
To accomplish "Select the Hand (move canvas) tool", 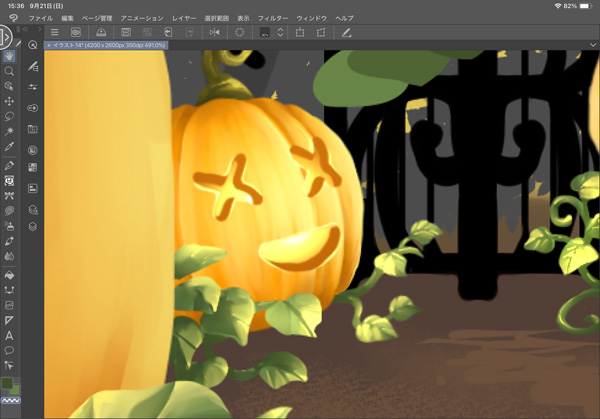I will (9, 57).
